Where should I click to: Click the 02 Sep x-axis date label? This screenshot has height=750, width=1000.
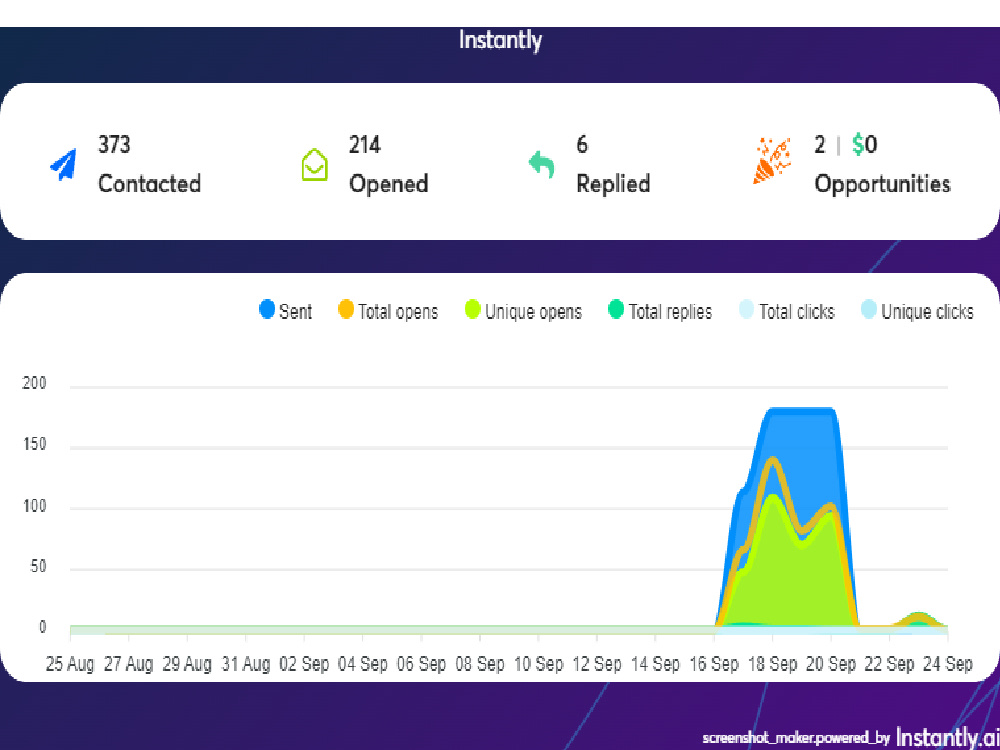[x=304, y=664]
